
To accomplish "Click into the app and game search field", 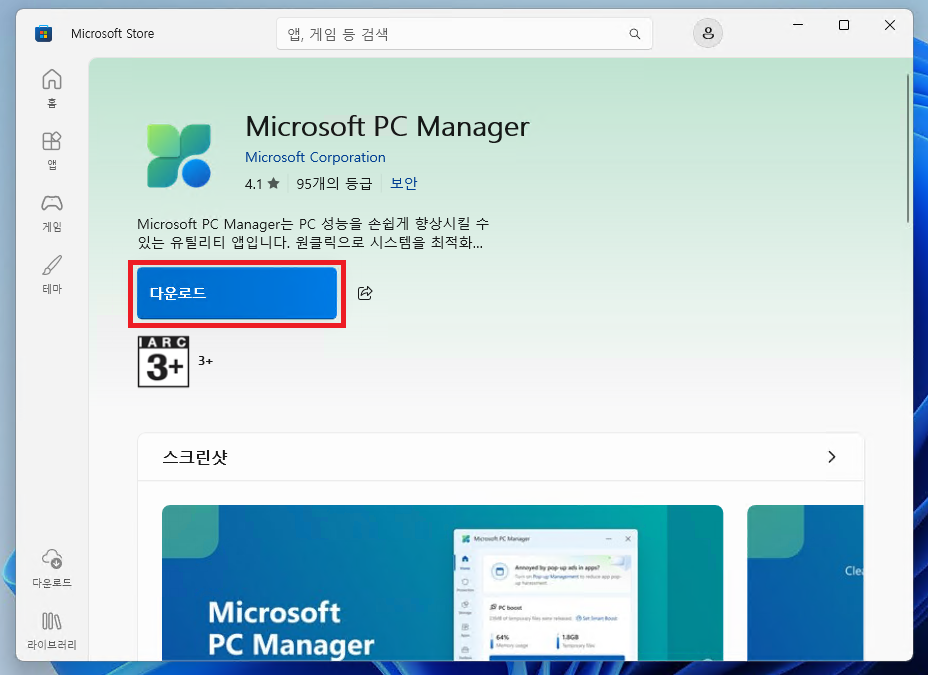I will pyautogui.click(x=455, y=34).
